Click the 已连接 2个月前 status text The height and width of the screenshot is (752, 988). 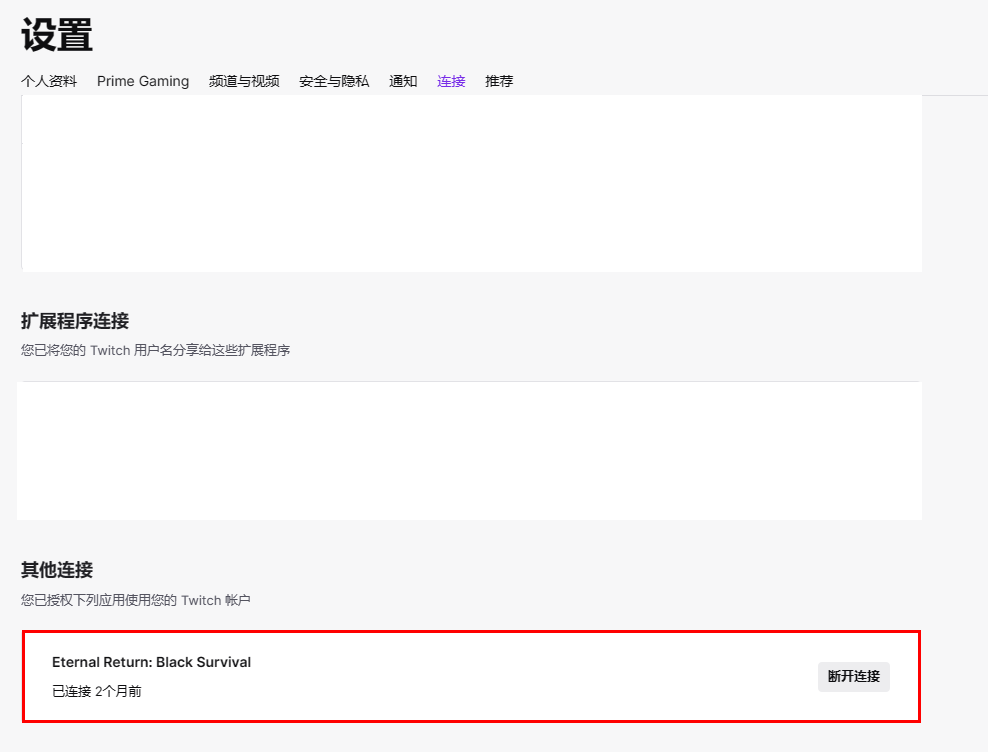[x=96, y=691]
